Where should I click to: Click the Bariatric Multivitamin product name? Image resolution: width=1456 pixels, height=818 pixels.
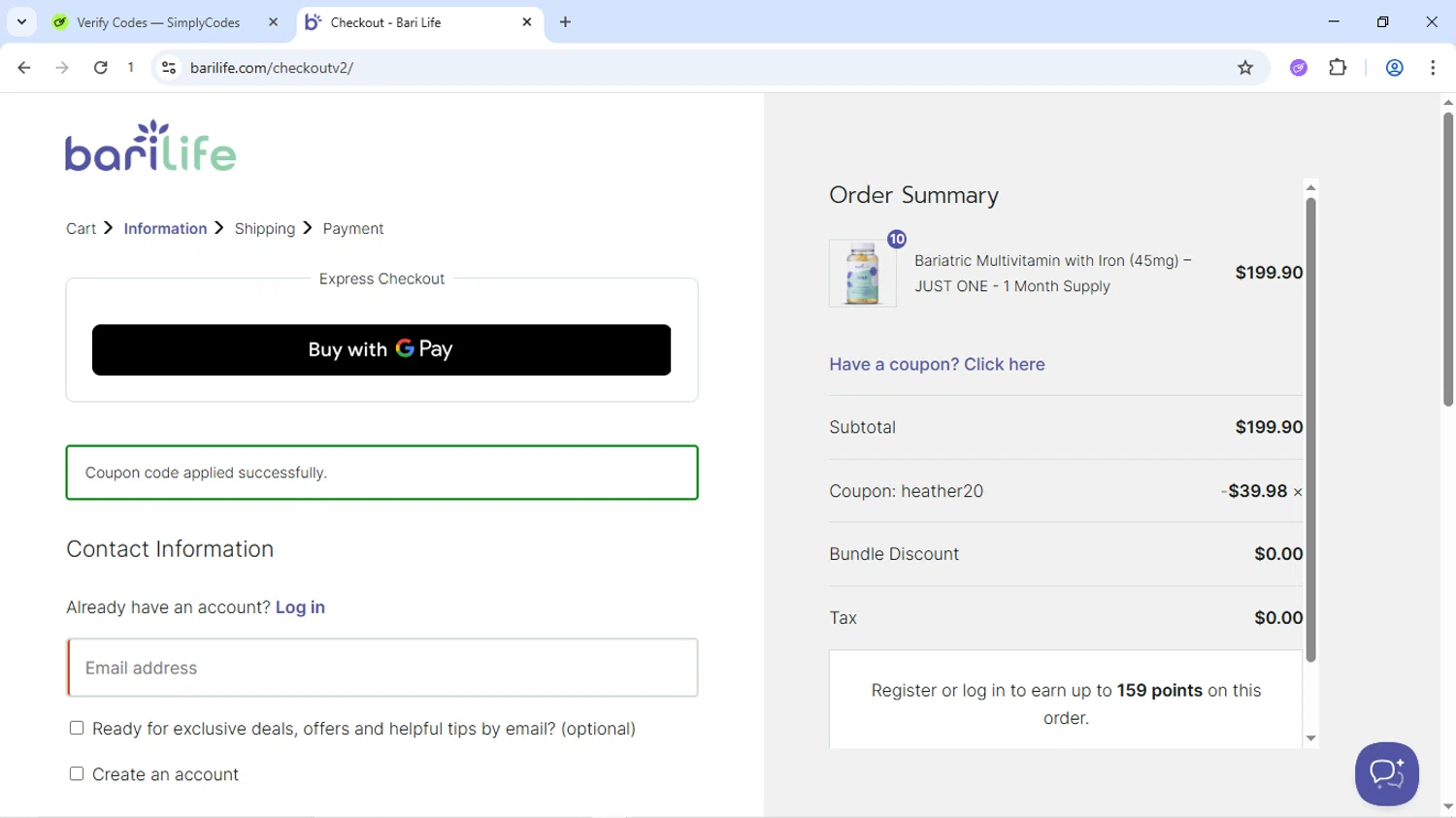point(1053,274)
